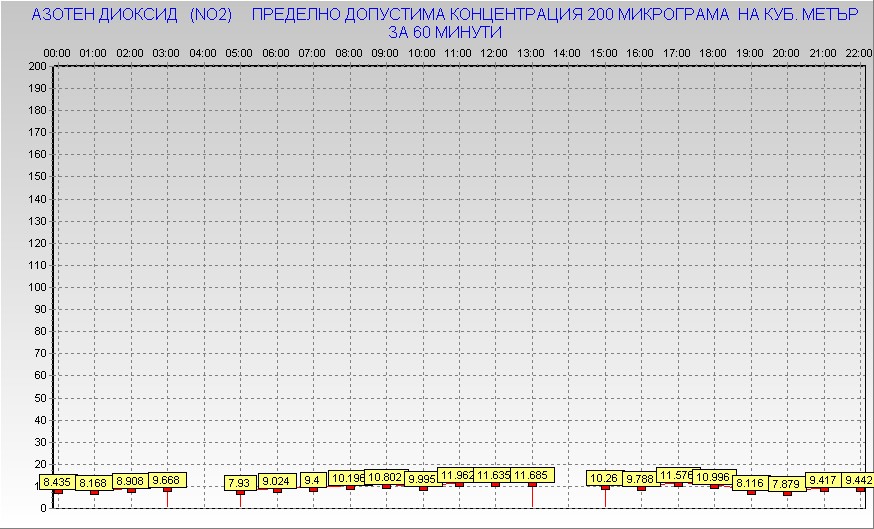
Task: Select the 8.116 value label
Action: (750, 483)
